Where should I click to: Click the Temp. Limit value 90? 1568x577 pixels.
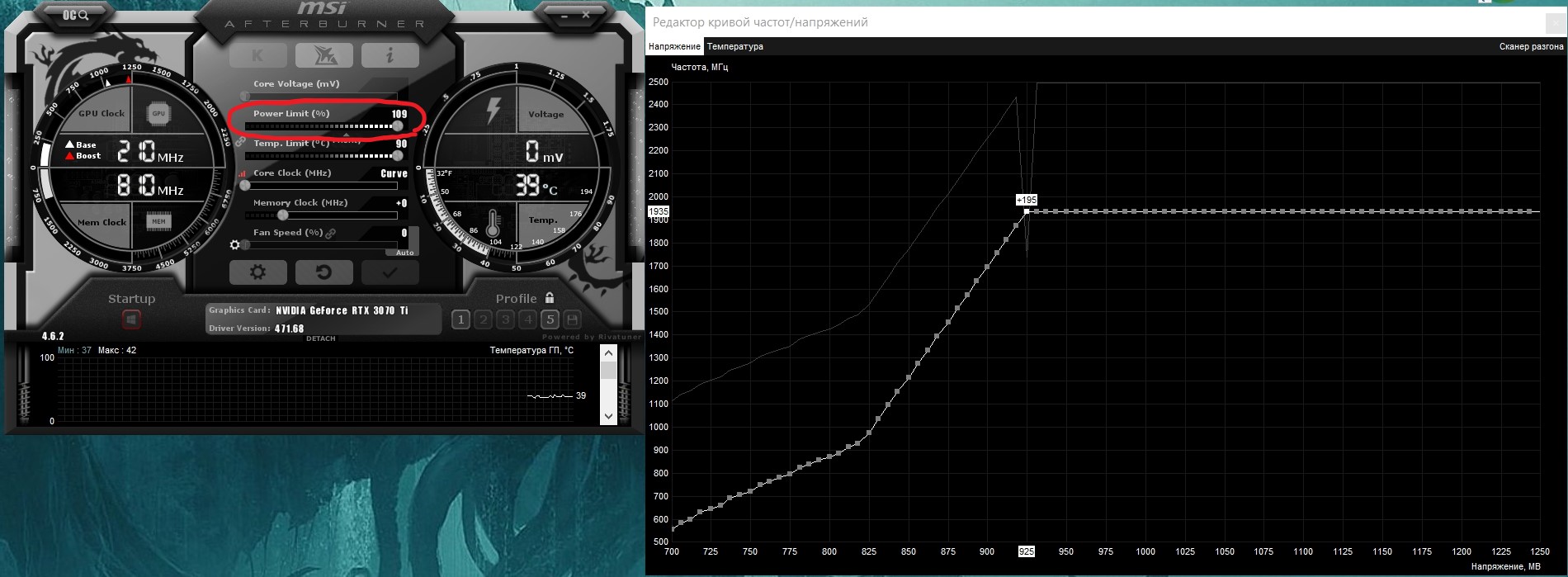[x=402, y=144]
